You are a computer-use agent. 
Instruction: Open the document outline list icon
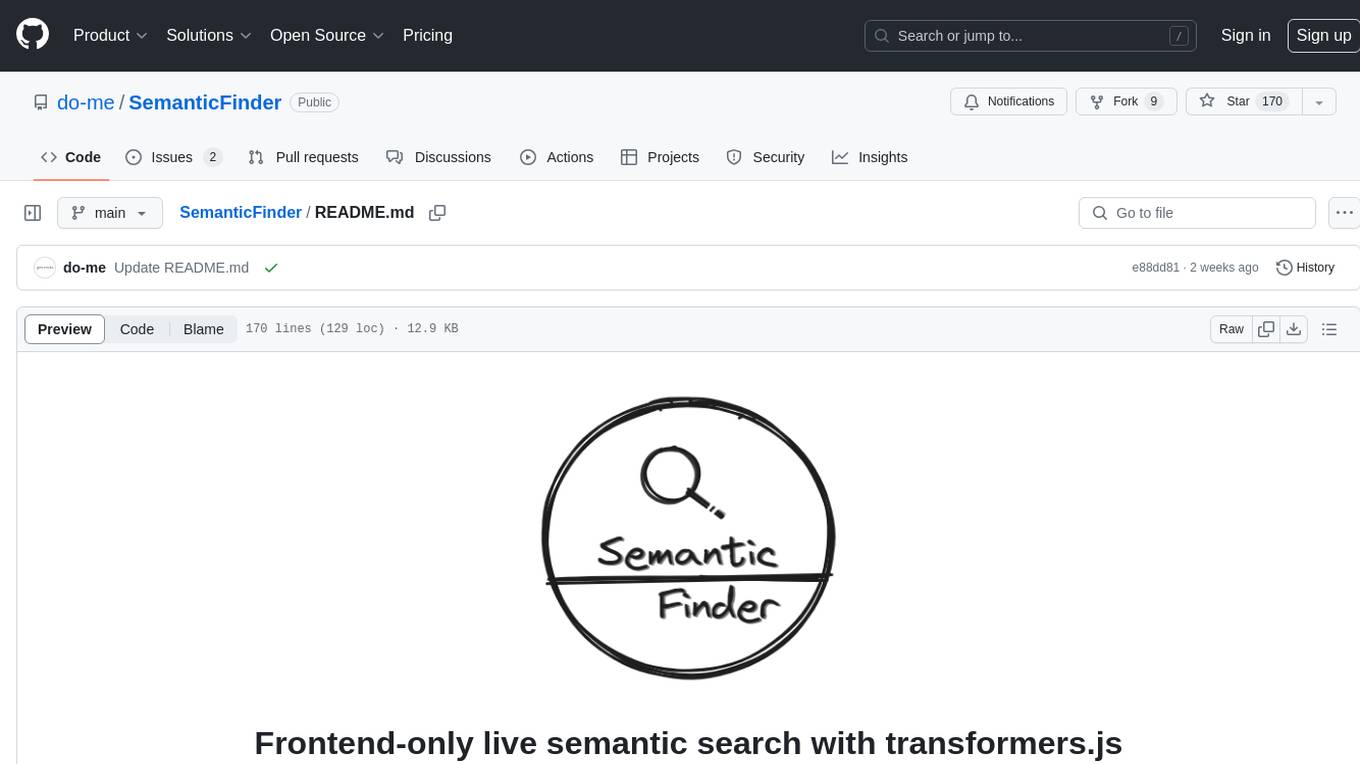1329,329
